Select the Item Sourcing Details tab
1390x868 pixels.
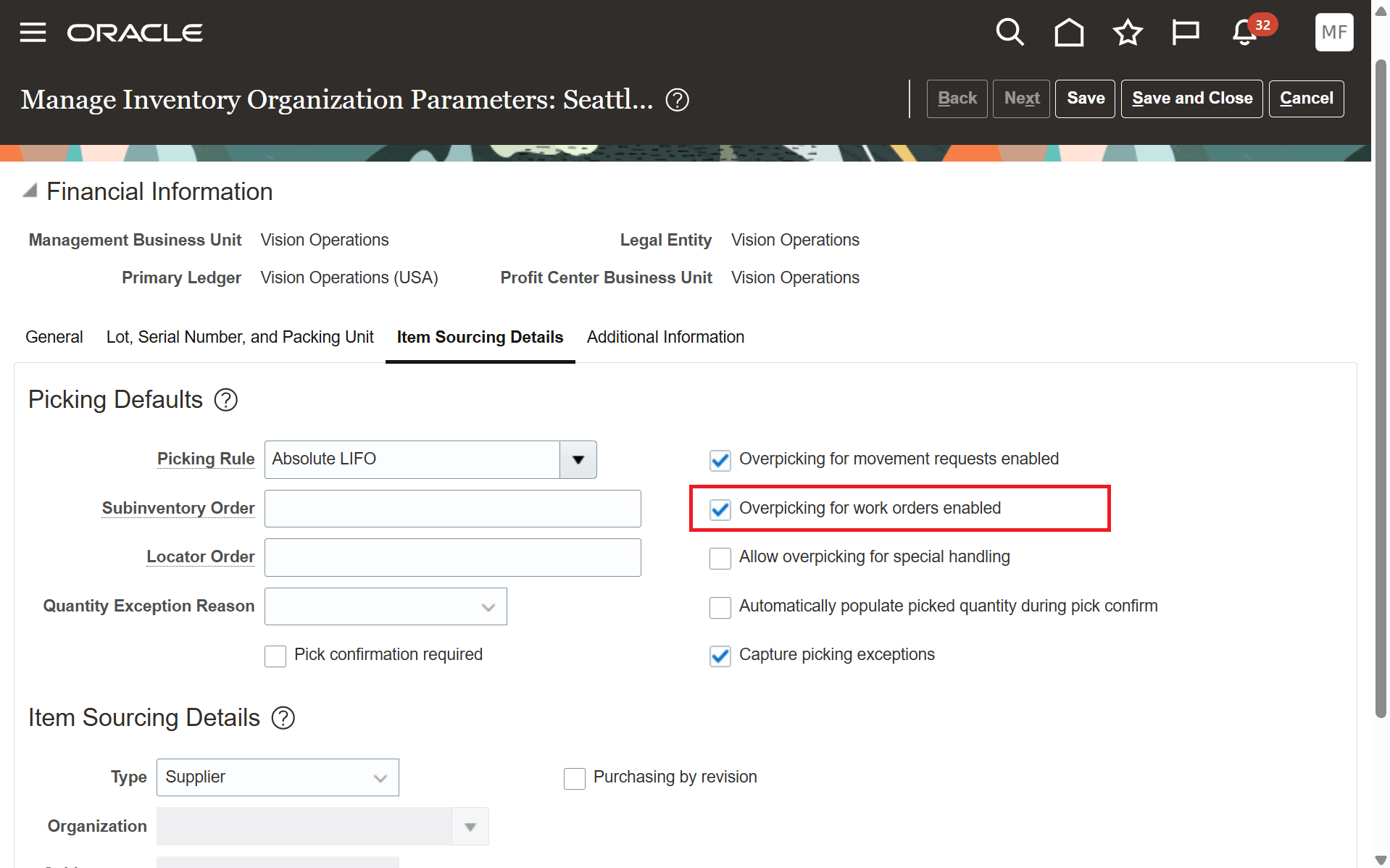(x=480, y=337)
